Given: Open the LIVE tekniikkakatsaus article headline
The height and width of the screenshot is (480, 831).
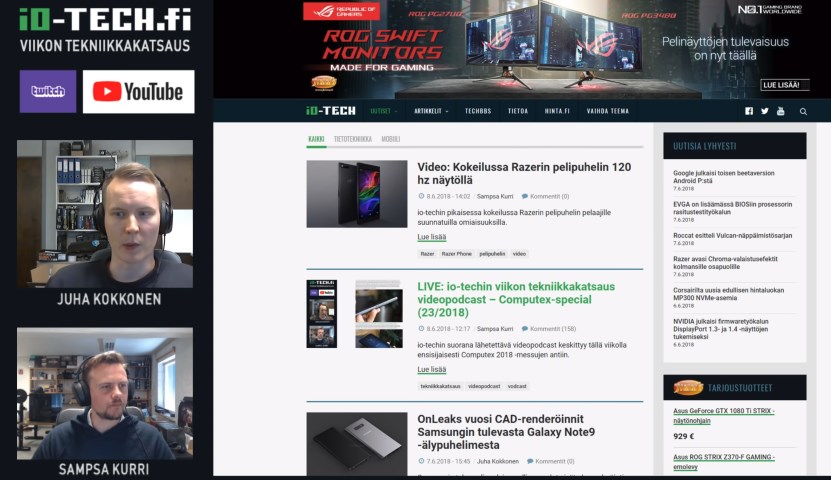Looking at the screenshot, I should click(x=516, y=299).
